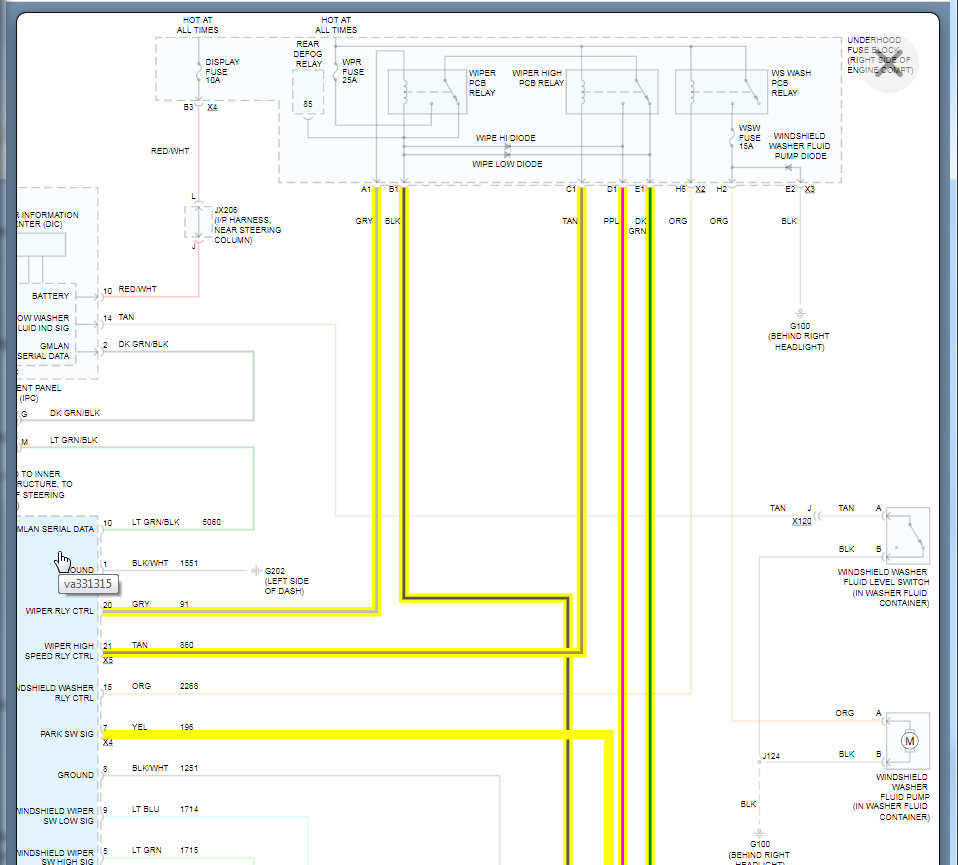Click the WS WASH PCB RELAY symbol
958x865 pixels.
click(x=721, y=92)
